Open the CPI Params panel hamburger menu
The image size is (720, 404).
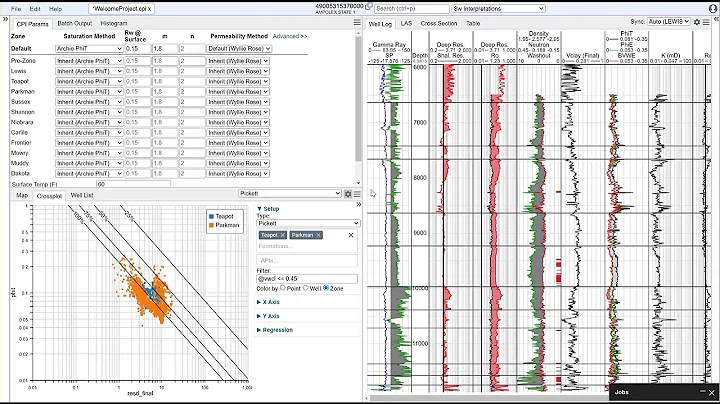click(357, 22)
